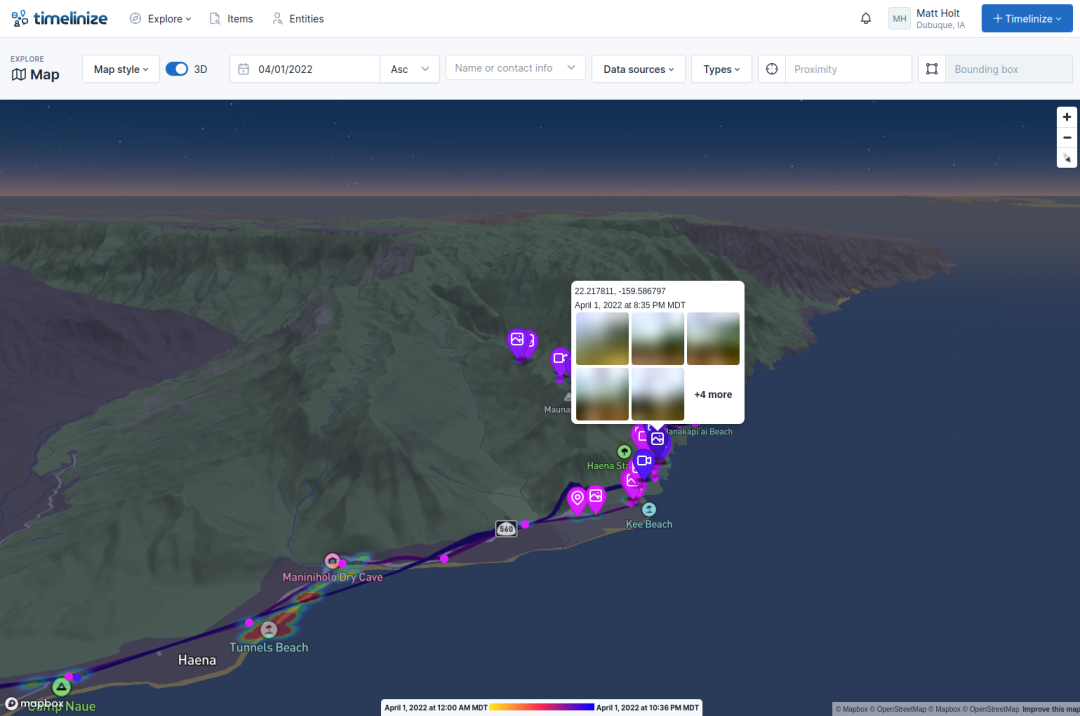1080x716 pixels.
Task: Reset map bearing with compass icon
Action: pos(1067,159)
